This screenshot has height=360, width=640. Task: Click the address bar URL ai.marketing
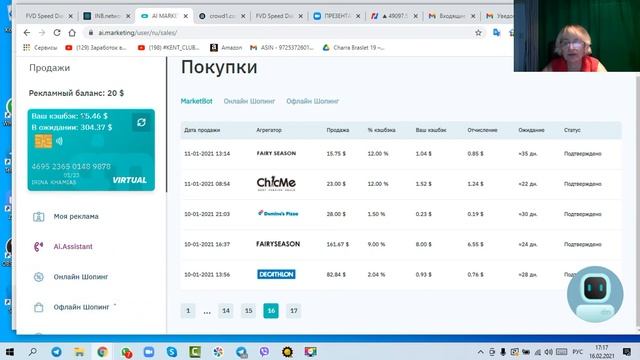pos(138,33)
